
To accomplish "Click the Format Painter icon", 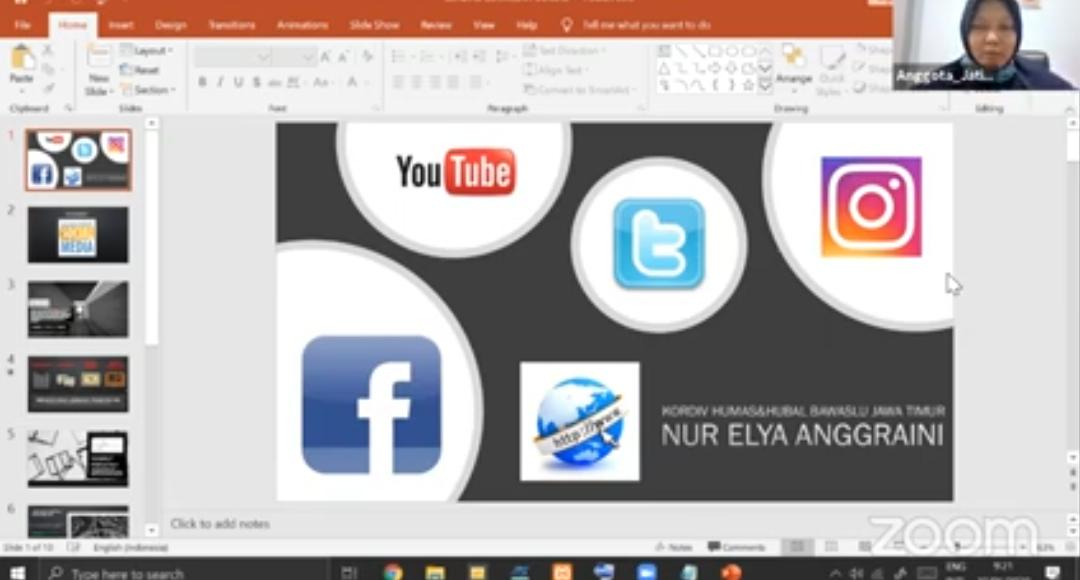I will [47, 88].
